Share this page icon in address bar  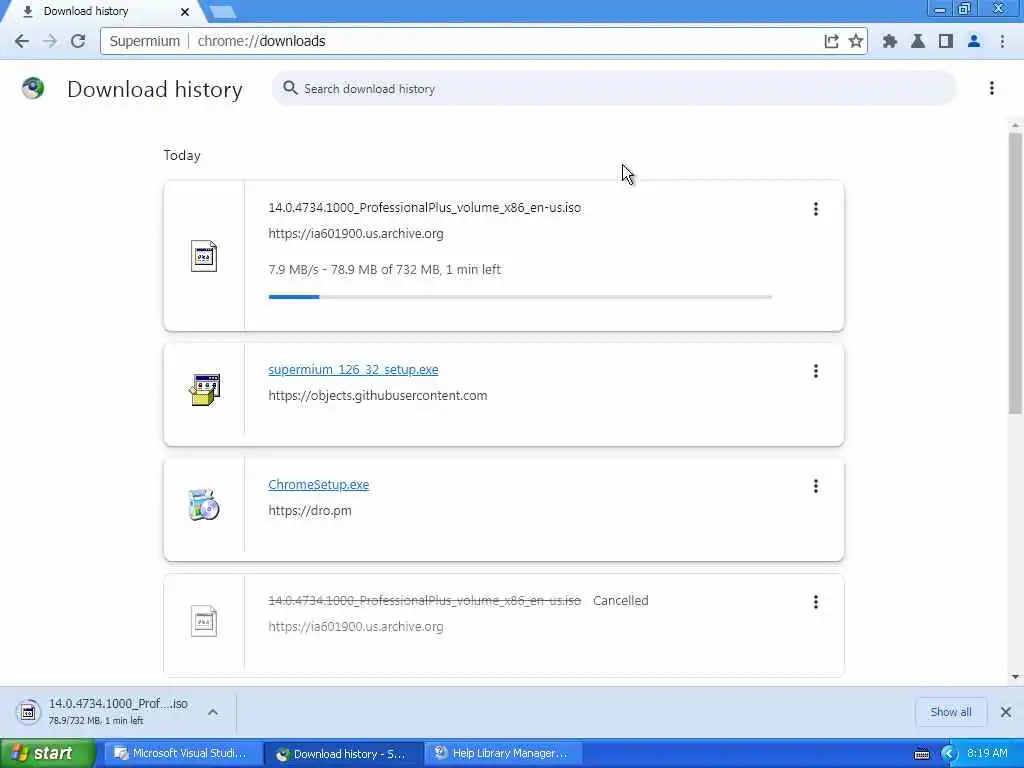click(x=831, y=41)
